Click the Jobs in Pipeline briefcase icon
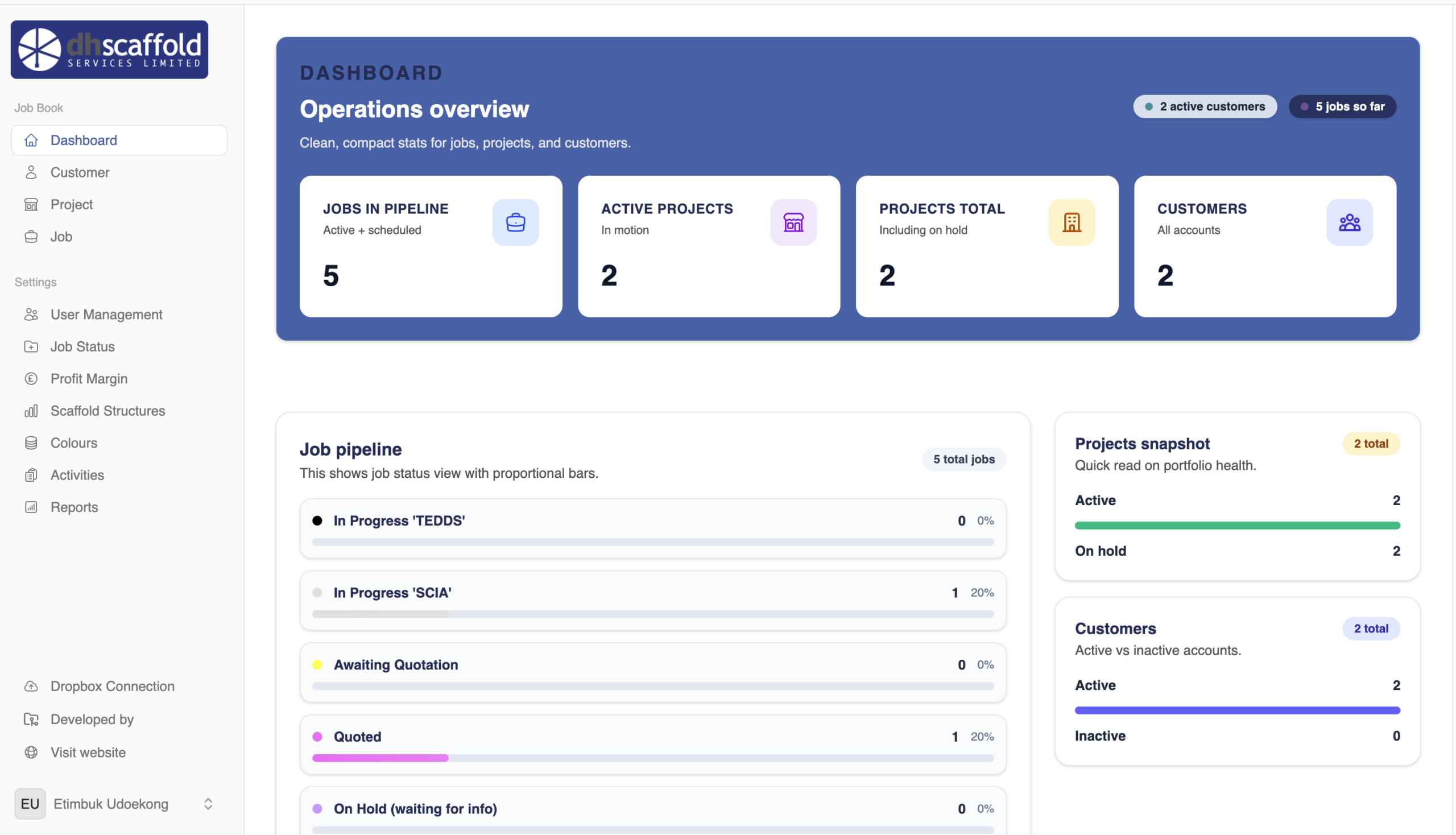Screen dimensions: 1456x835 515,222
